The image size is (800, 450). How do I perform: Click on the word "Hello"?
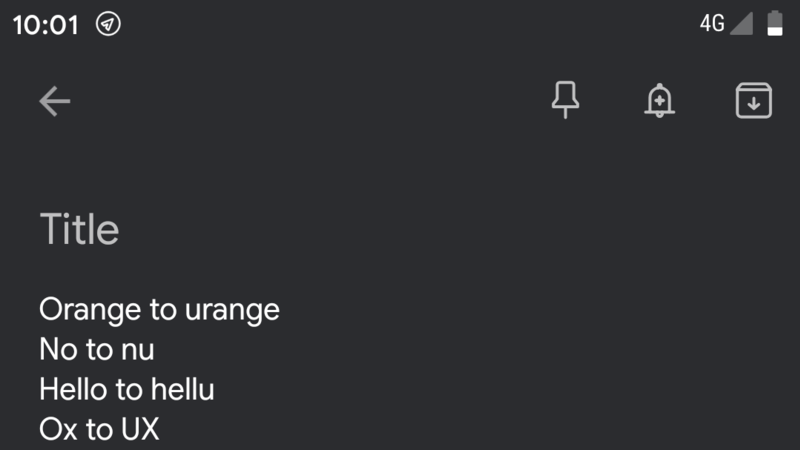click(x=73, y=389)
